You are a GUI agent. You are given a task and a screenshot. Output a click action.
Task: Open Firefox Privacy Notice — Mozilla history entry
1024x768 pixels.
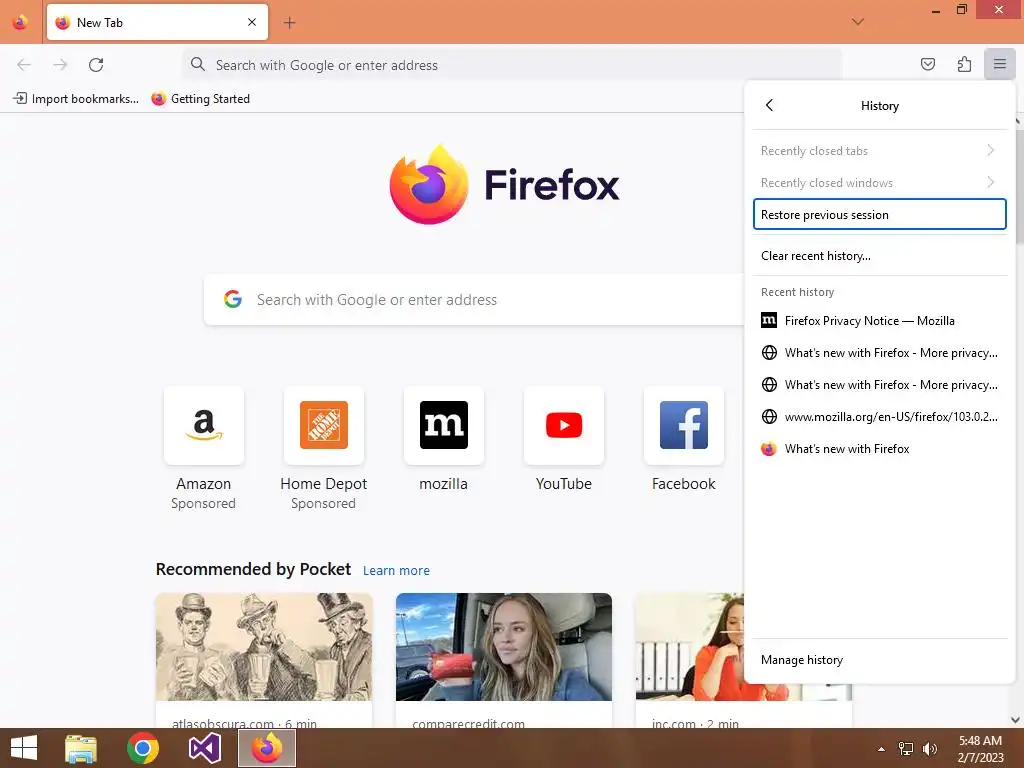pos(880,321)
